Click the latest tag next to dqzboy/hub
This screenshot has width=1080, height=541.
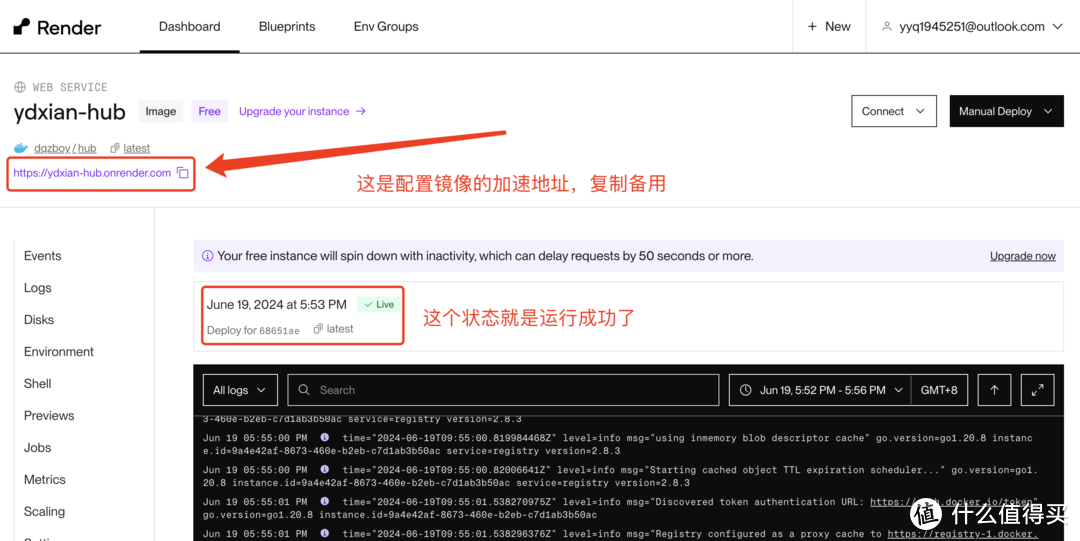tap(136, 148)
